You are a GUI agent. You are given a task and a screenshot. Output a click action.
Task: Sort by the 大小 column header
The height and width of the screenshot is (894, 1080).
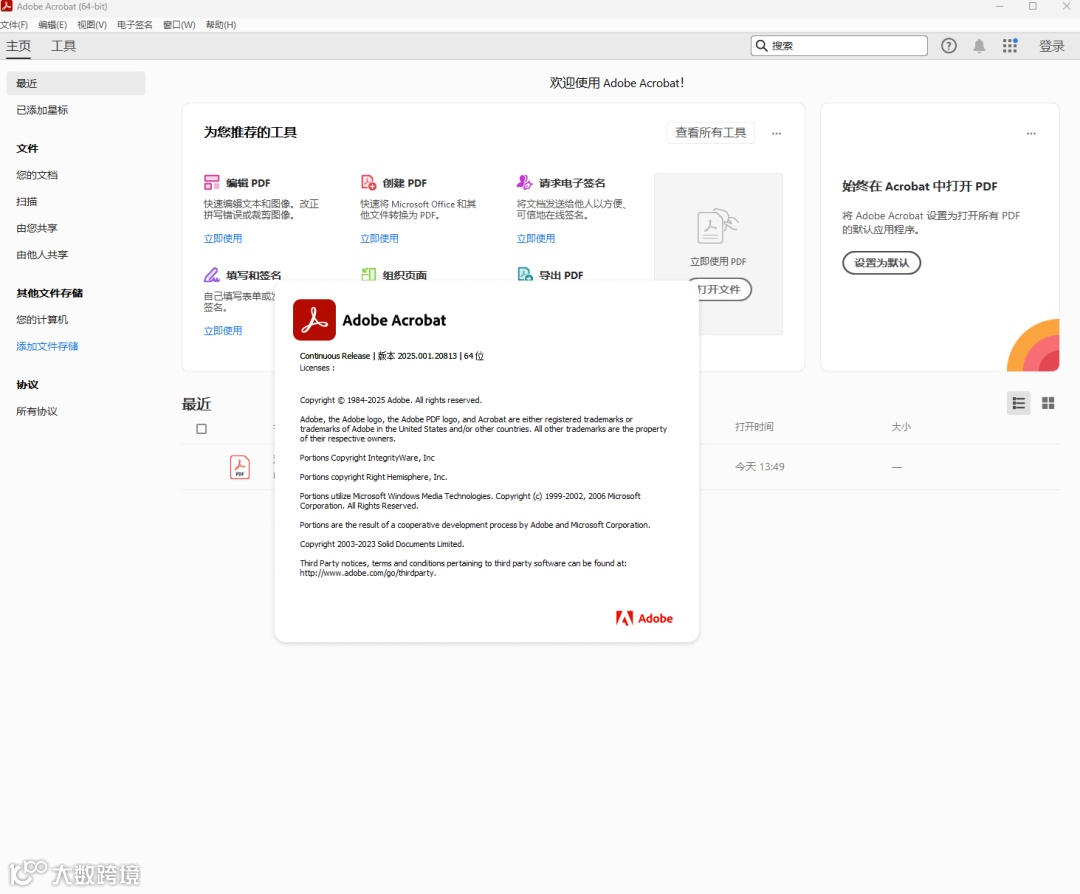coord(901,427)
